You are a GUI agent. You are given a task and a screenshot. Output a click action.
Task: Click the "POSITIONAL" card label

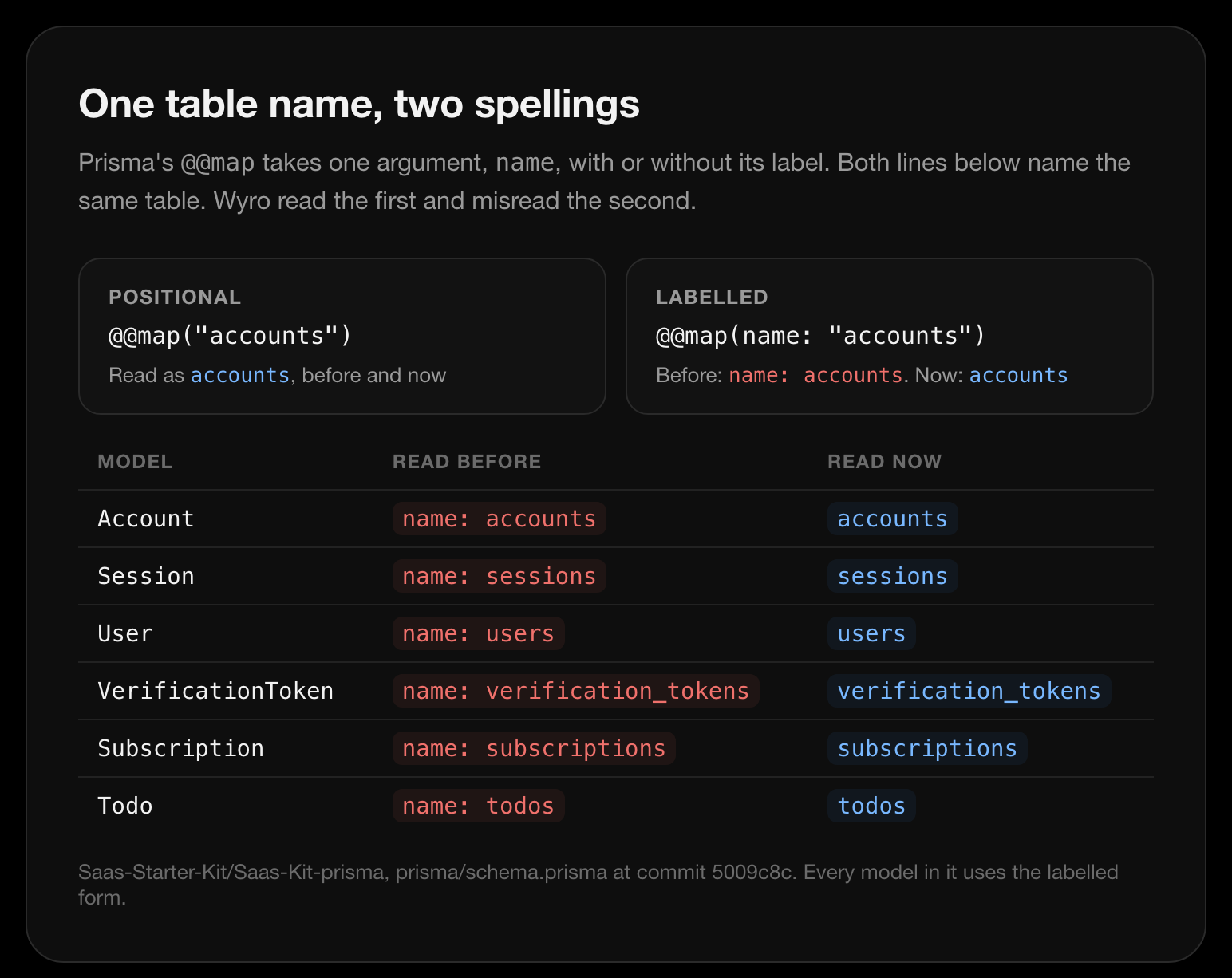pos(175,297)
